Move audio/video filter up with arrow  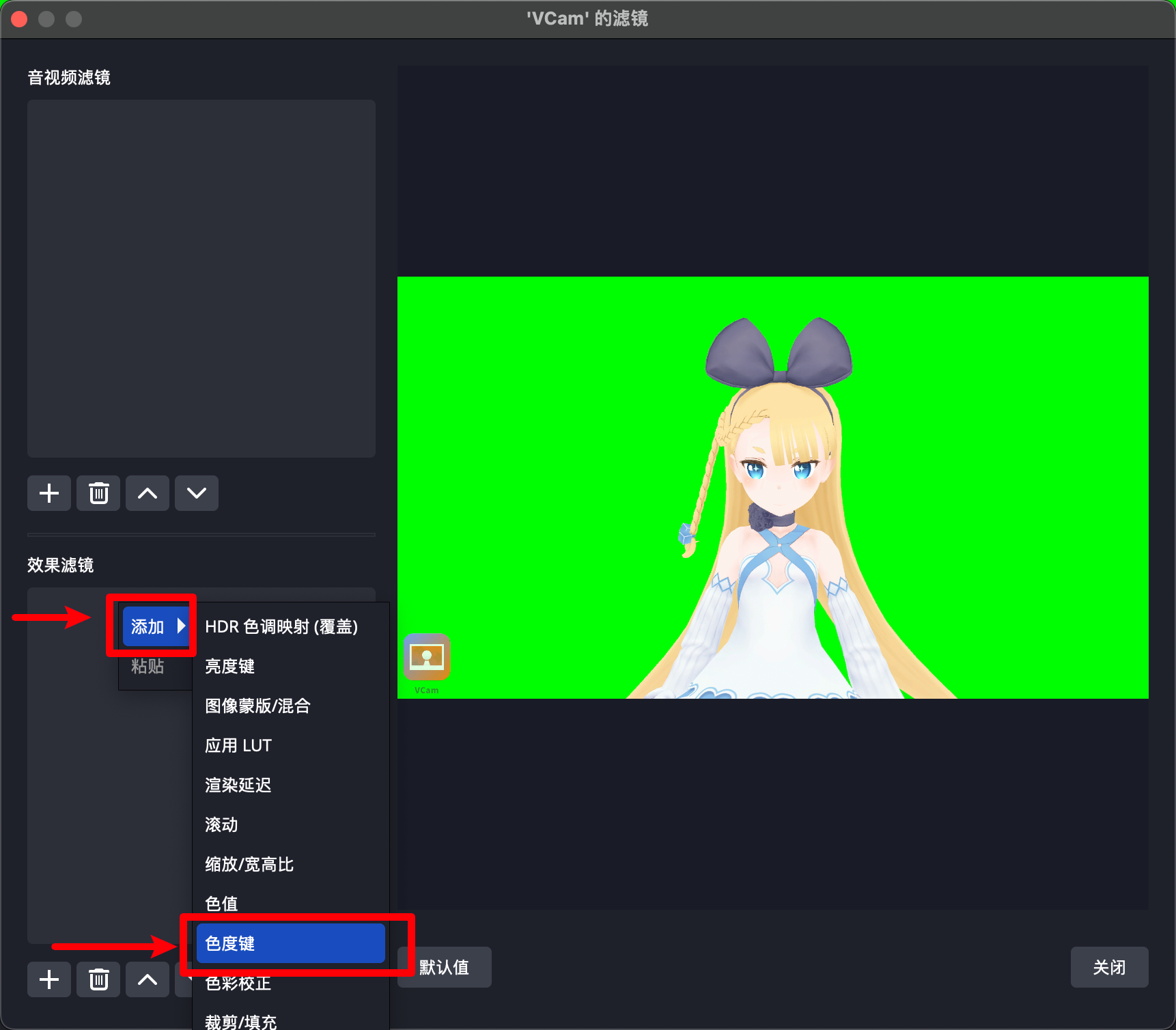coord(148,493)
